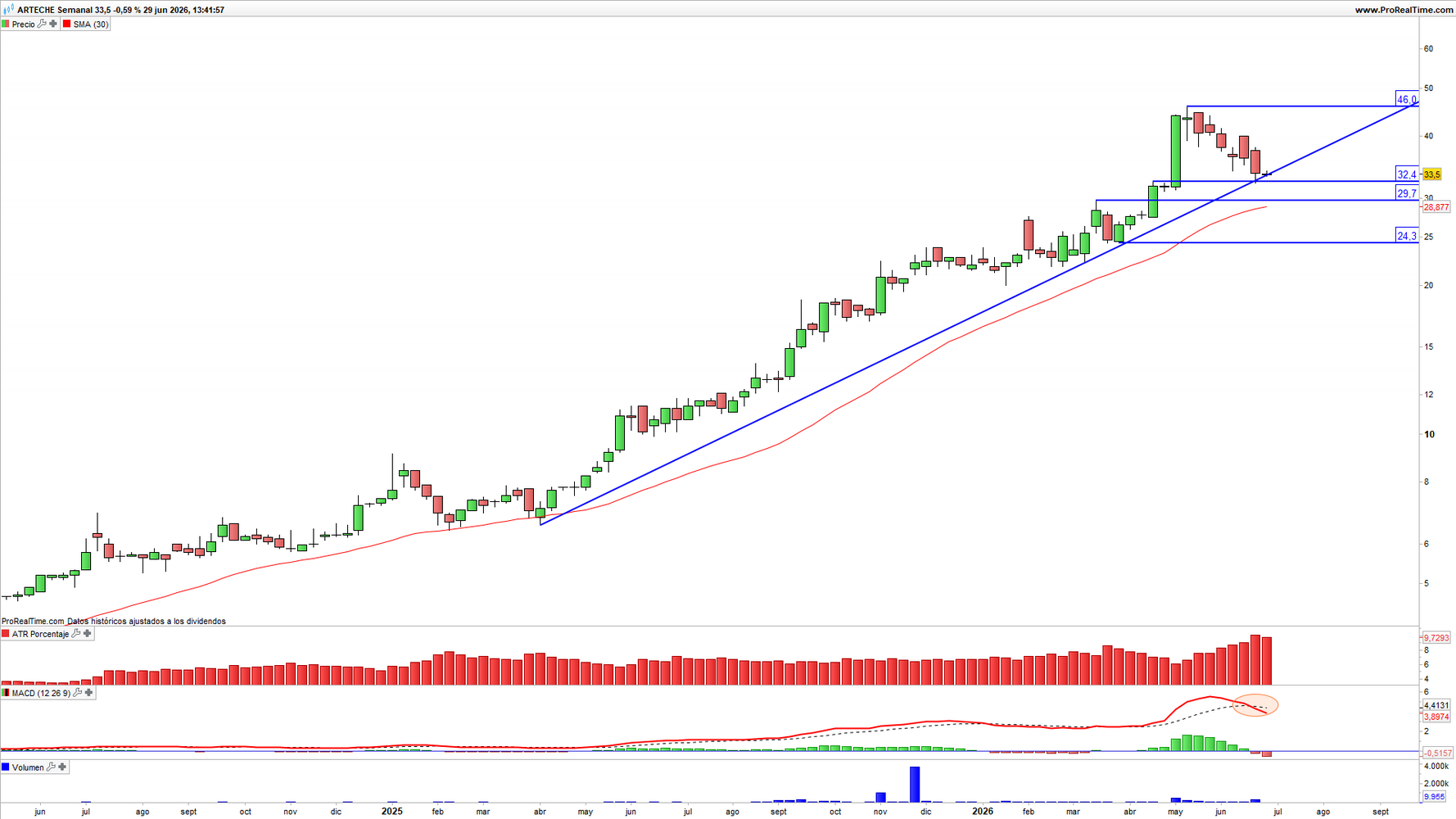Click the plus icon beside Precio
Image resolution: width=1456 pixels, height=819 pixels.
point(53,24)
